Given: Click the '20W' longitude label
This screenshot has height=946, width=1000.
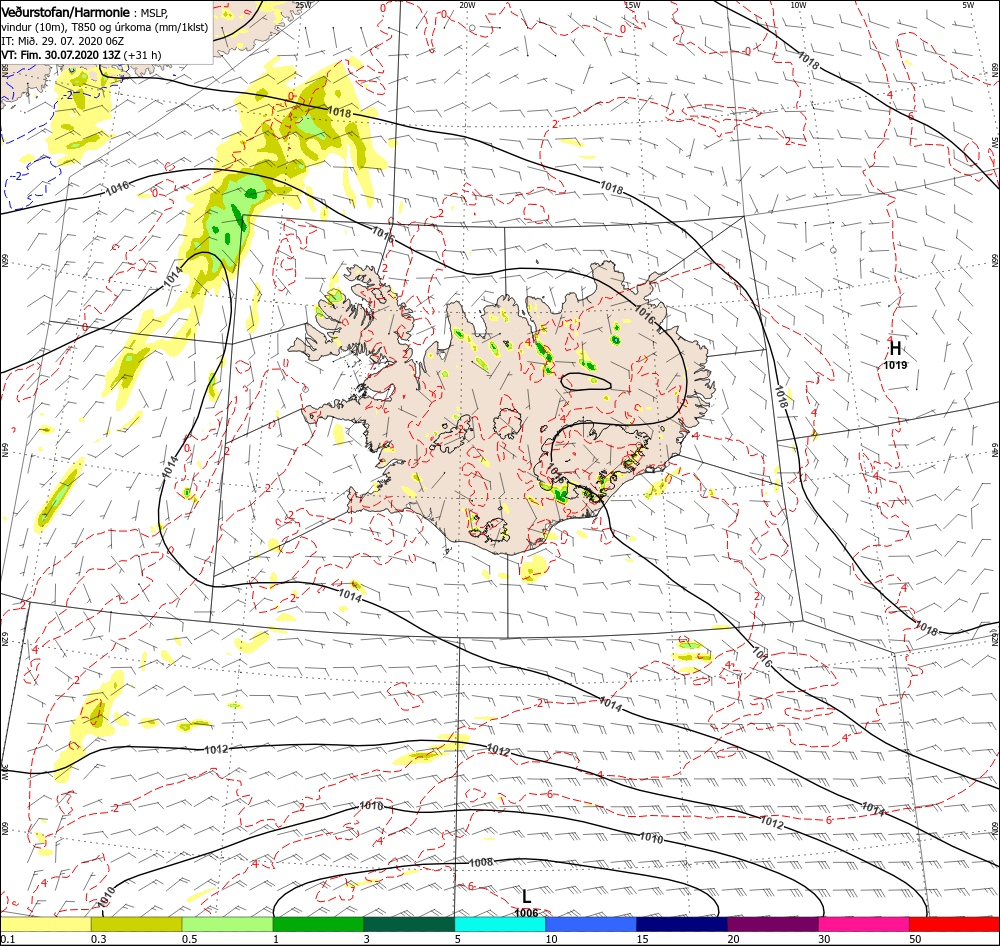Looking at the screenshot, I should [467, 5].
